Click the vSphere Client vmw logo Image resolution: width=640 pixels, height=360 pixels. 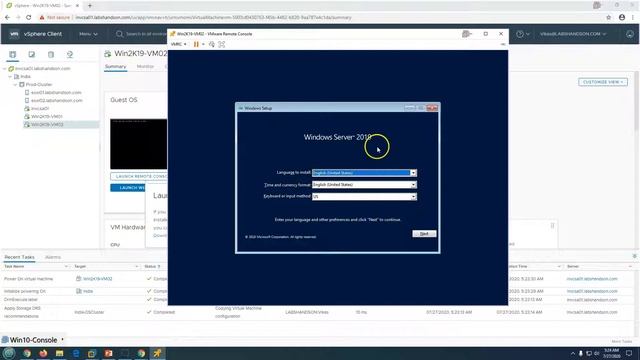click(x=14, y=34)
